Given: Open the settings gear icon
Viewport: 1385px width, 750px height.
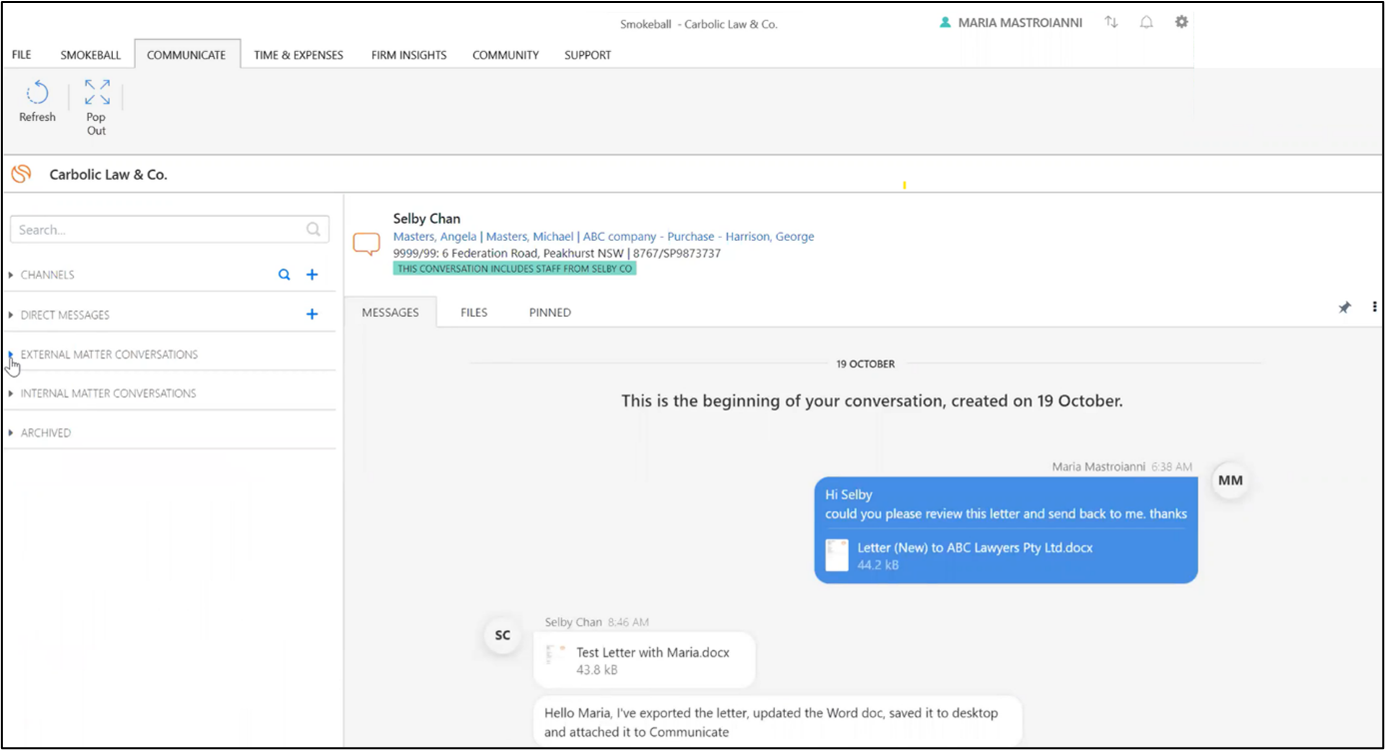Looking at the screenshot, I should pos(1181,22).
